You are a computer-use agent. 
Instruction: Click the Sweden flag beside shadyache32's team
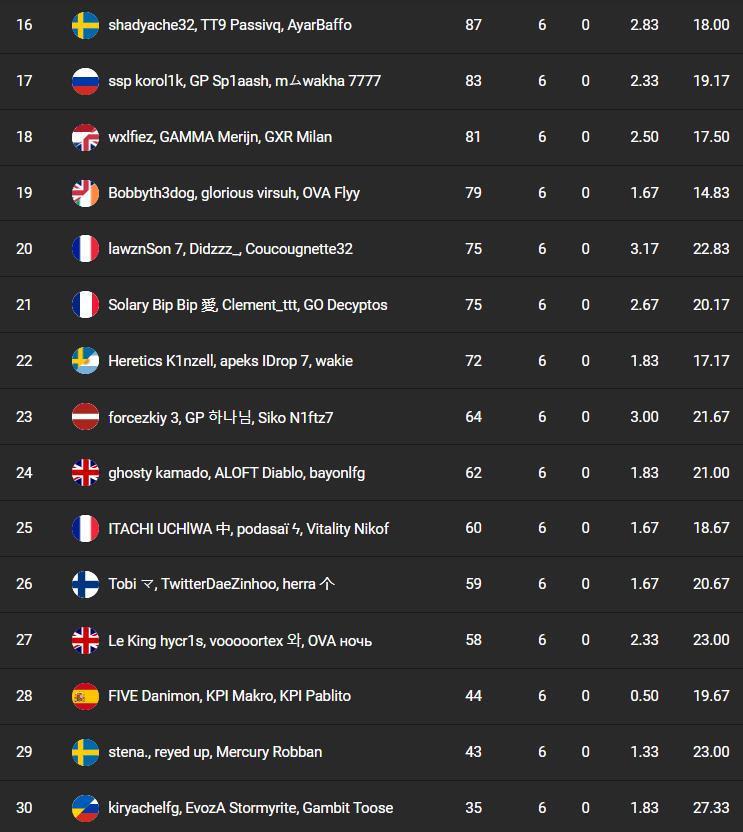85,25
